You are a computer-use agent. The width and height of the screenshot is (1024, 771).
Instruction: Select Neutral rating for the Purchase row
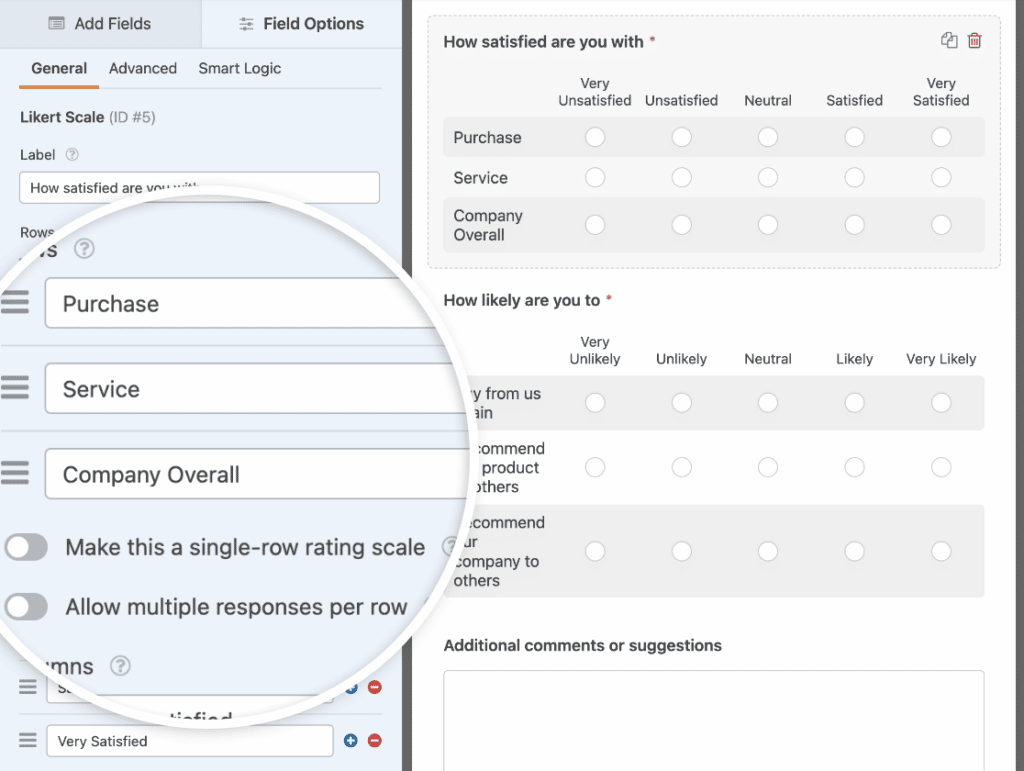pos(767,137)
